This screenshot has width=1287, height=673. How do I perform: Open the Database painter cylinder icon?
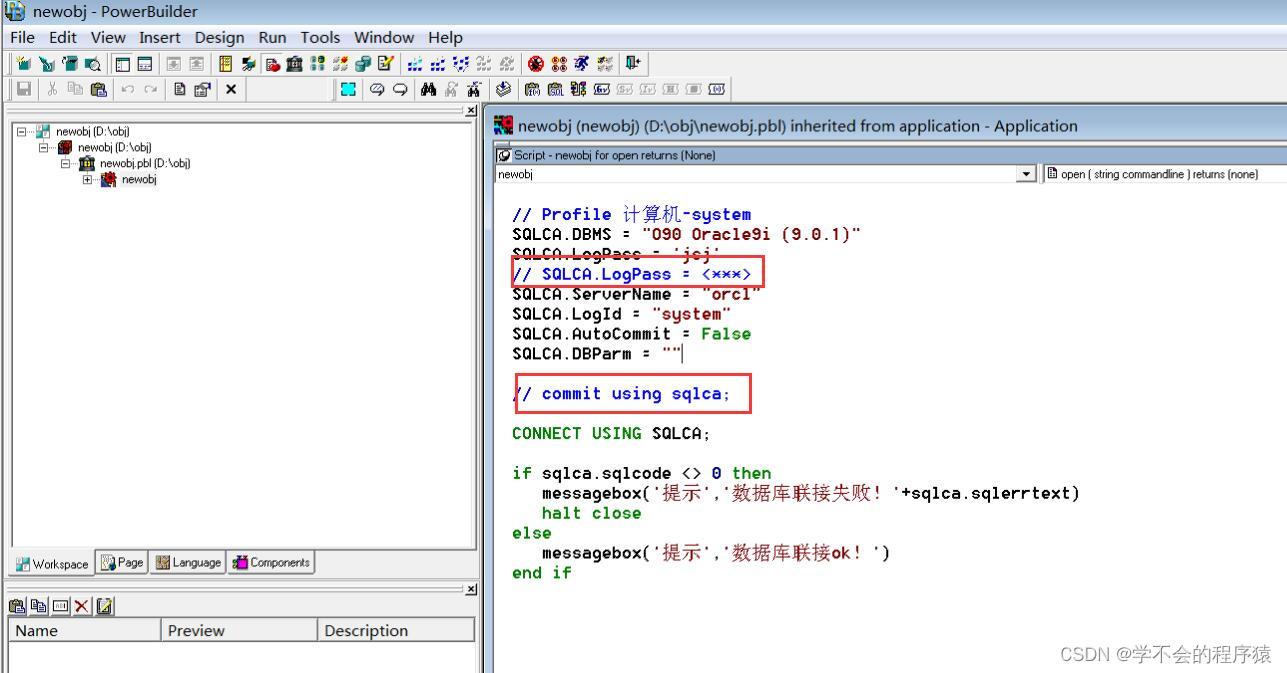[x=361, y=64]
